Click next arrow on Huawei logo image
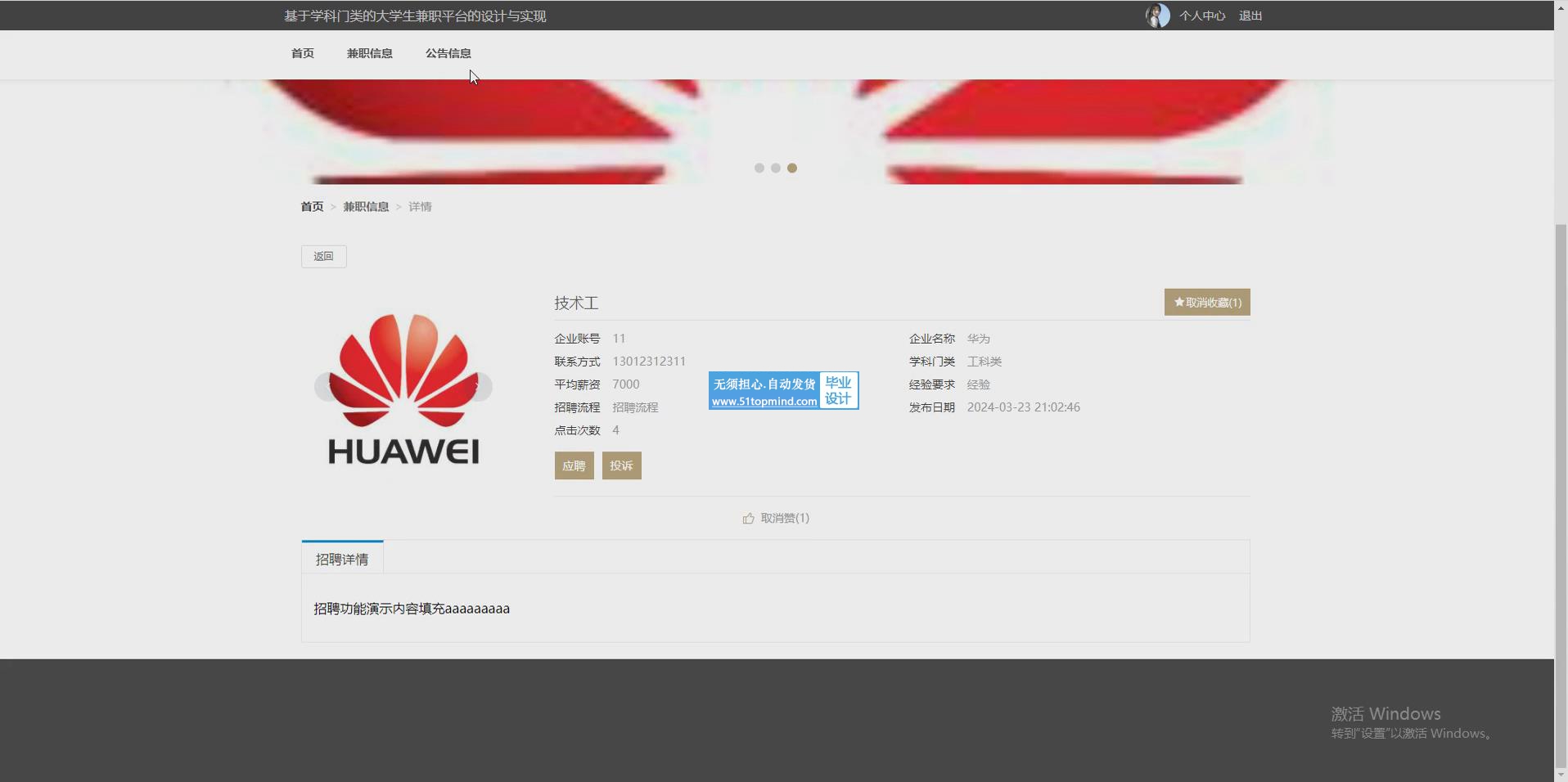This screenshot has width=1568, height=782. 483,387
